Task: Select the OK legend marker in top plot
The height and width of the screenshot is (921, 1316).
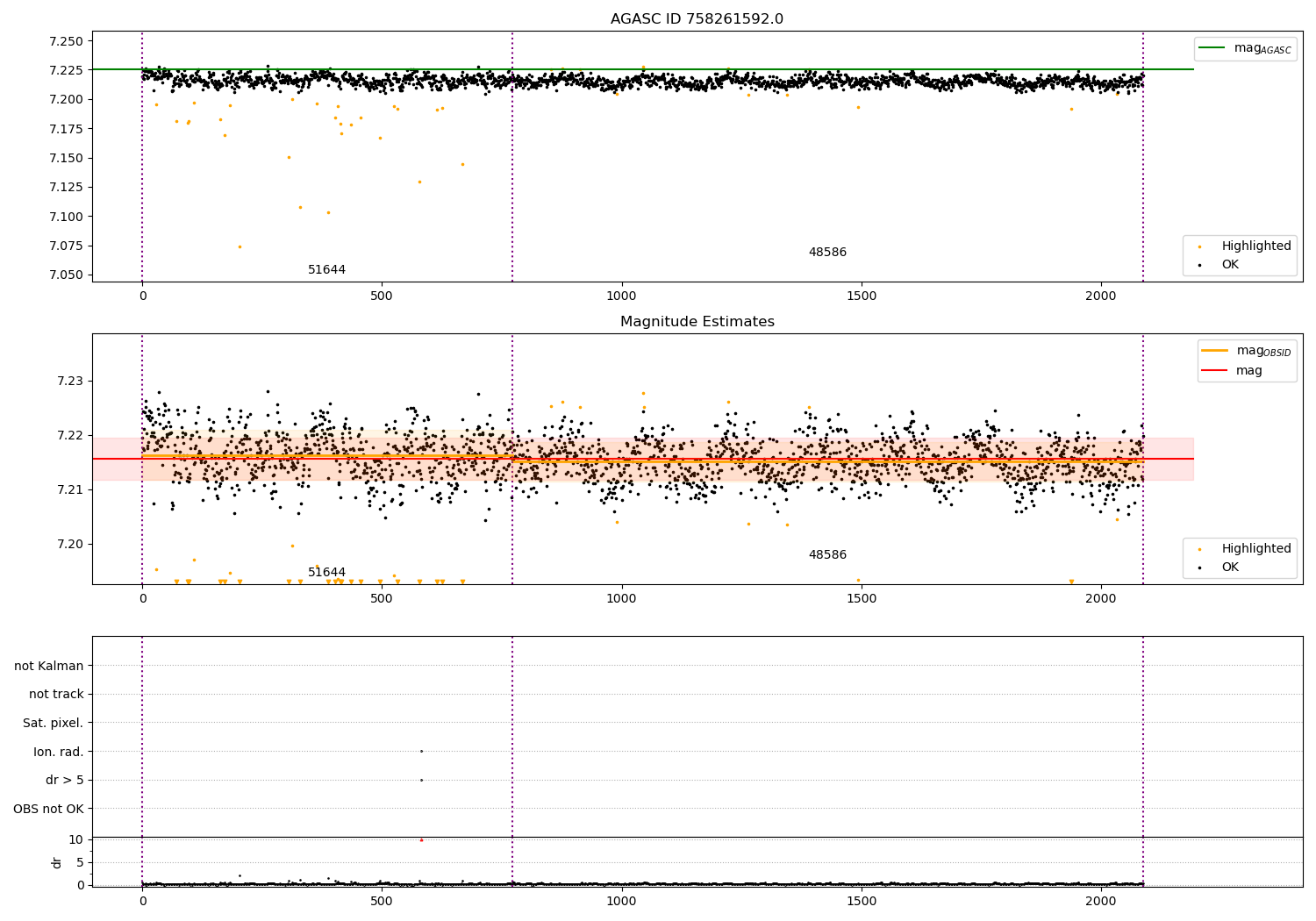Action: tap(1199, 265)
